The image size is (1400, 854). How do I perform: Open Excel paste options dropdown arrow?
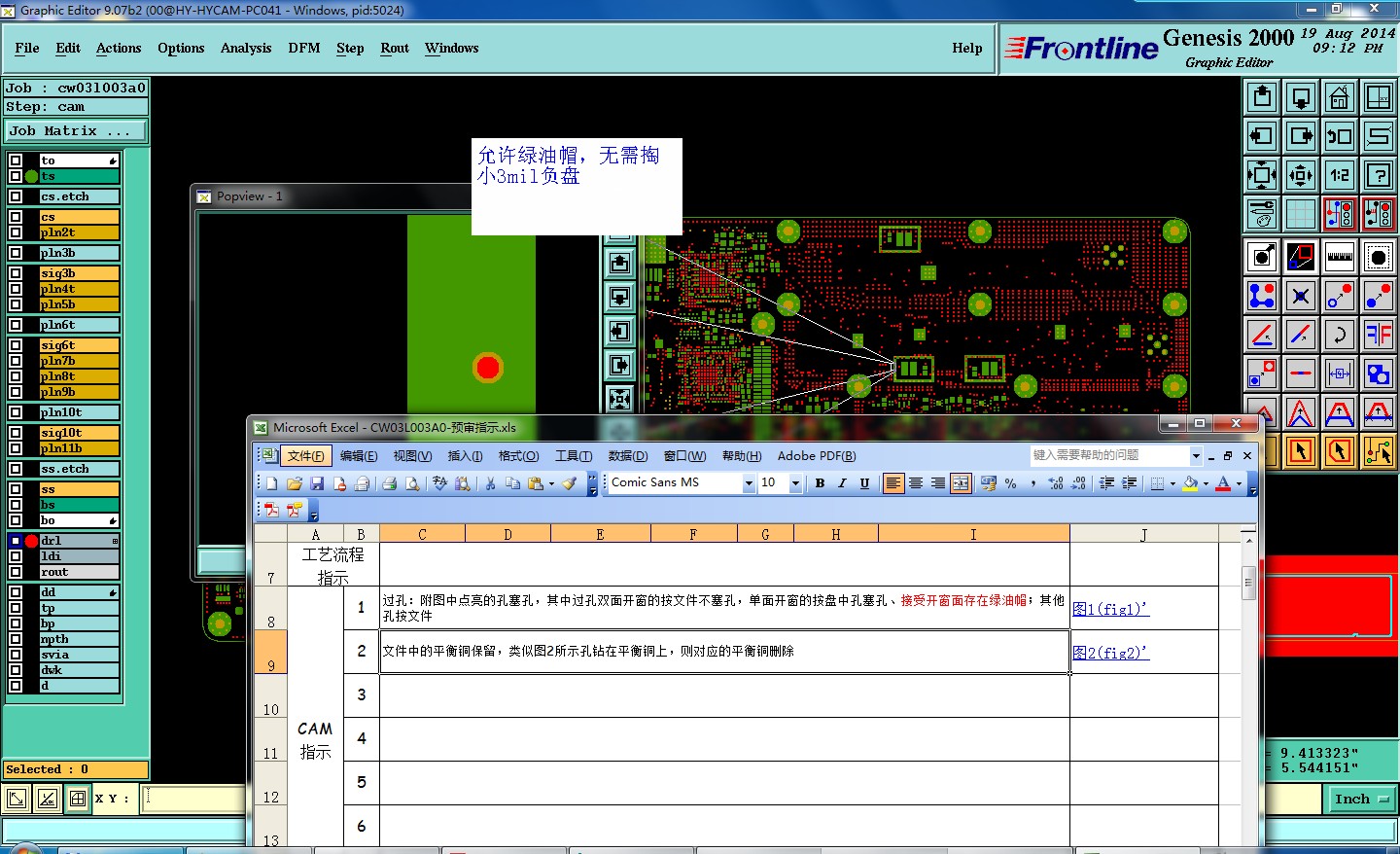tap(551, 483)
